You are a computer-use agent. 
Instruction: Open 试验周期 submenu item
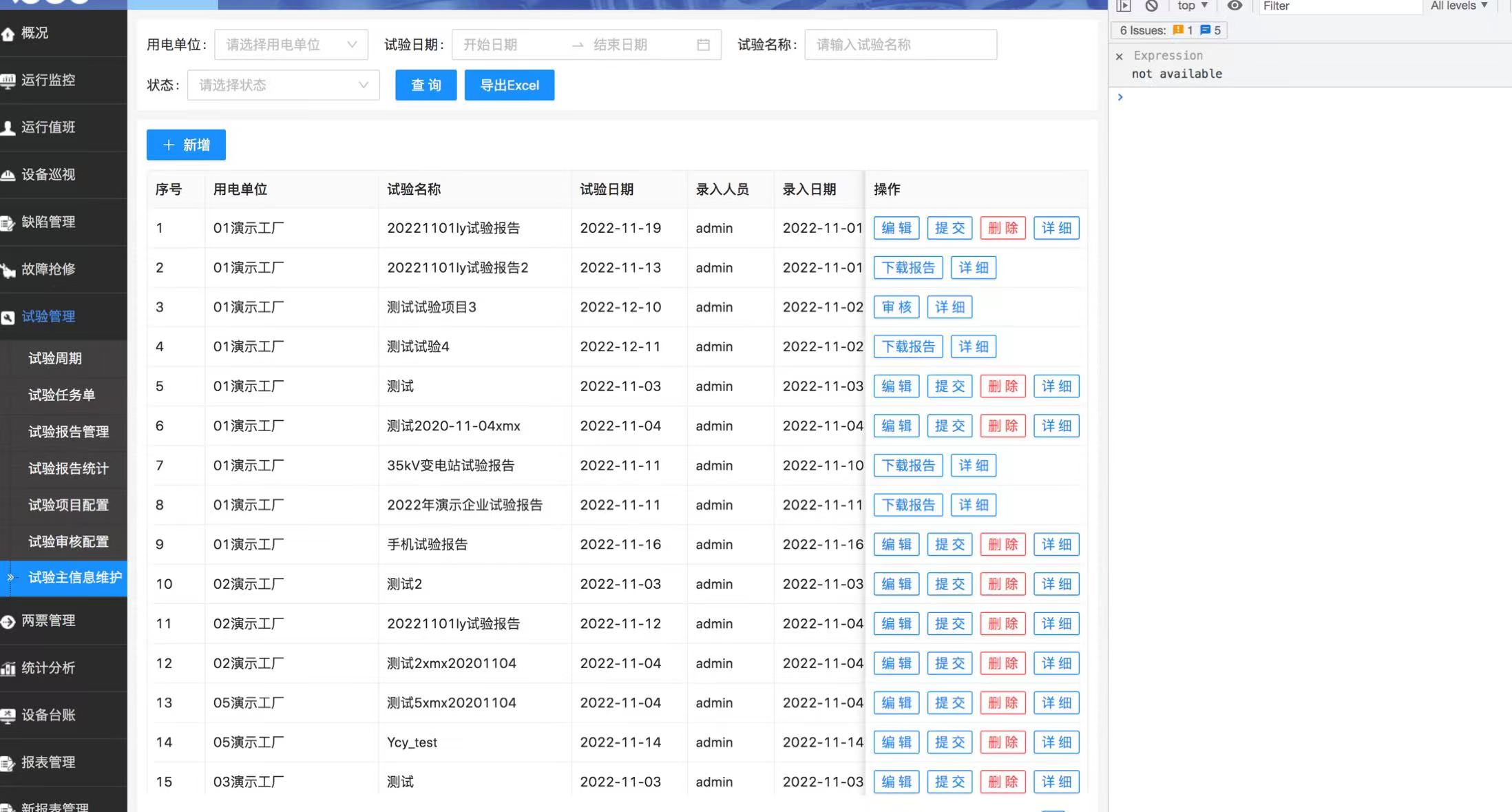tap(63, 358)
